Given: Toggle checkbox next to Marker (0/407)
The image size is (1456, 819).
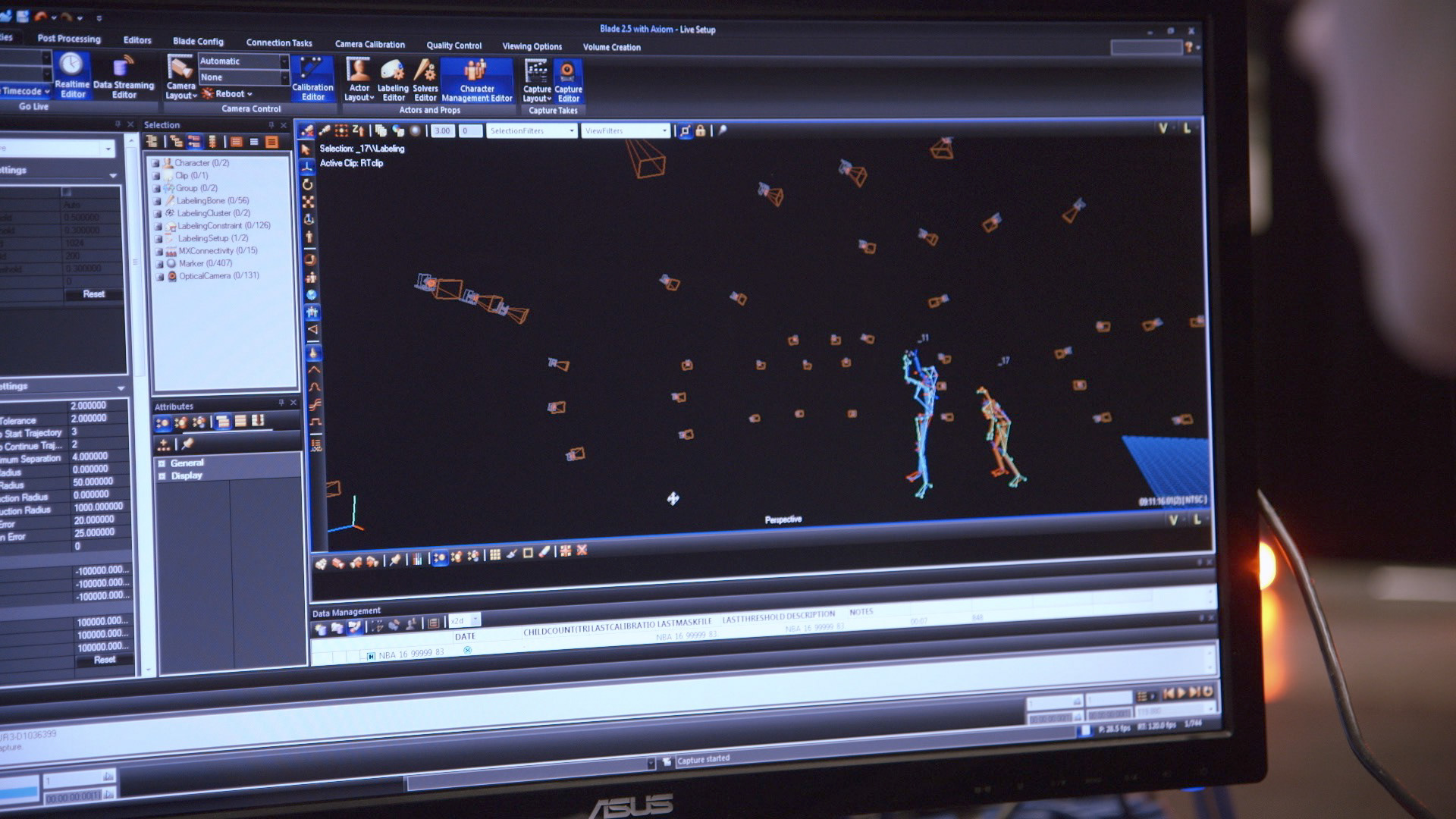Looking at the screenshot, I should 159,264.
